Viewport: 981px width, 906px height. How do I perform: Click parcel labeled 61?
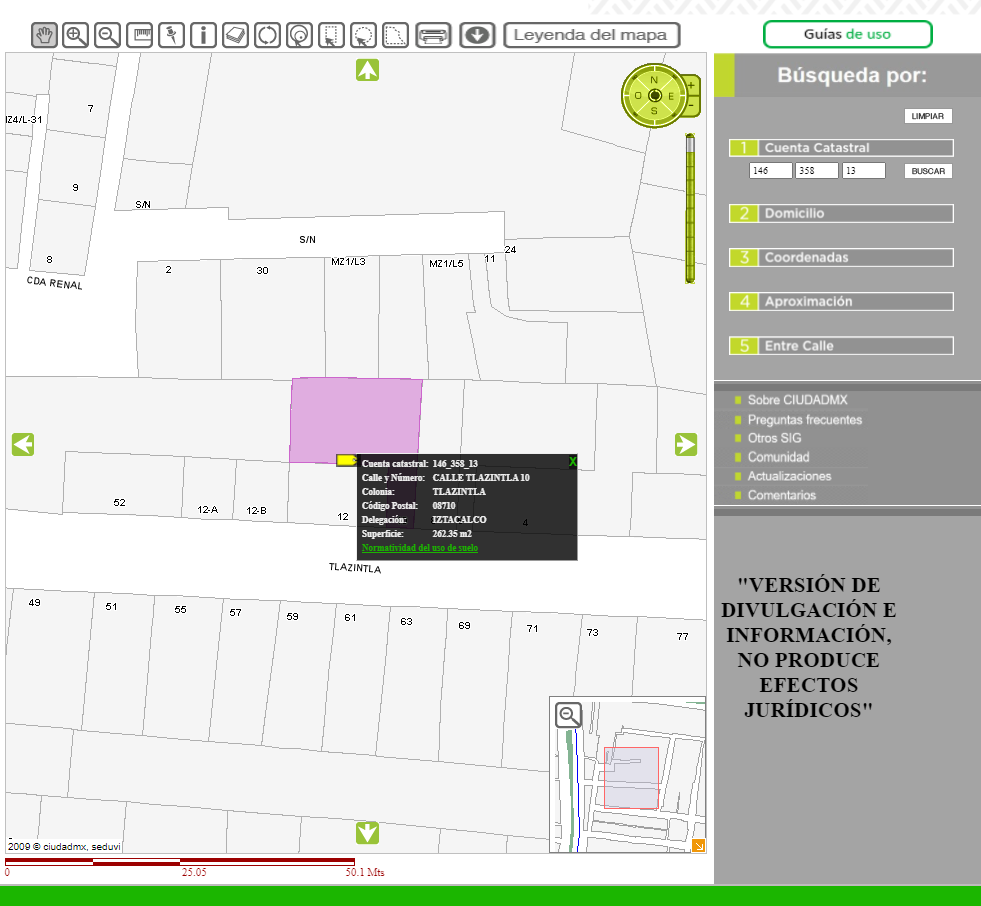[354, 677]
